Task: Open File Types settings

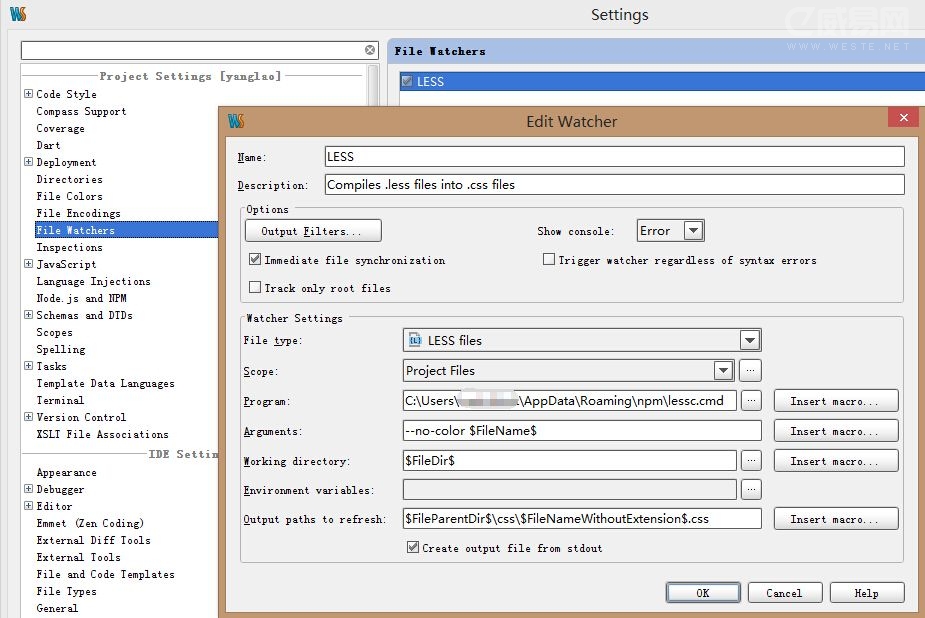Action: point(66,591)
